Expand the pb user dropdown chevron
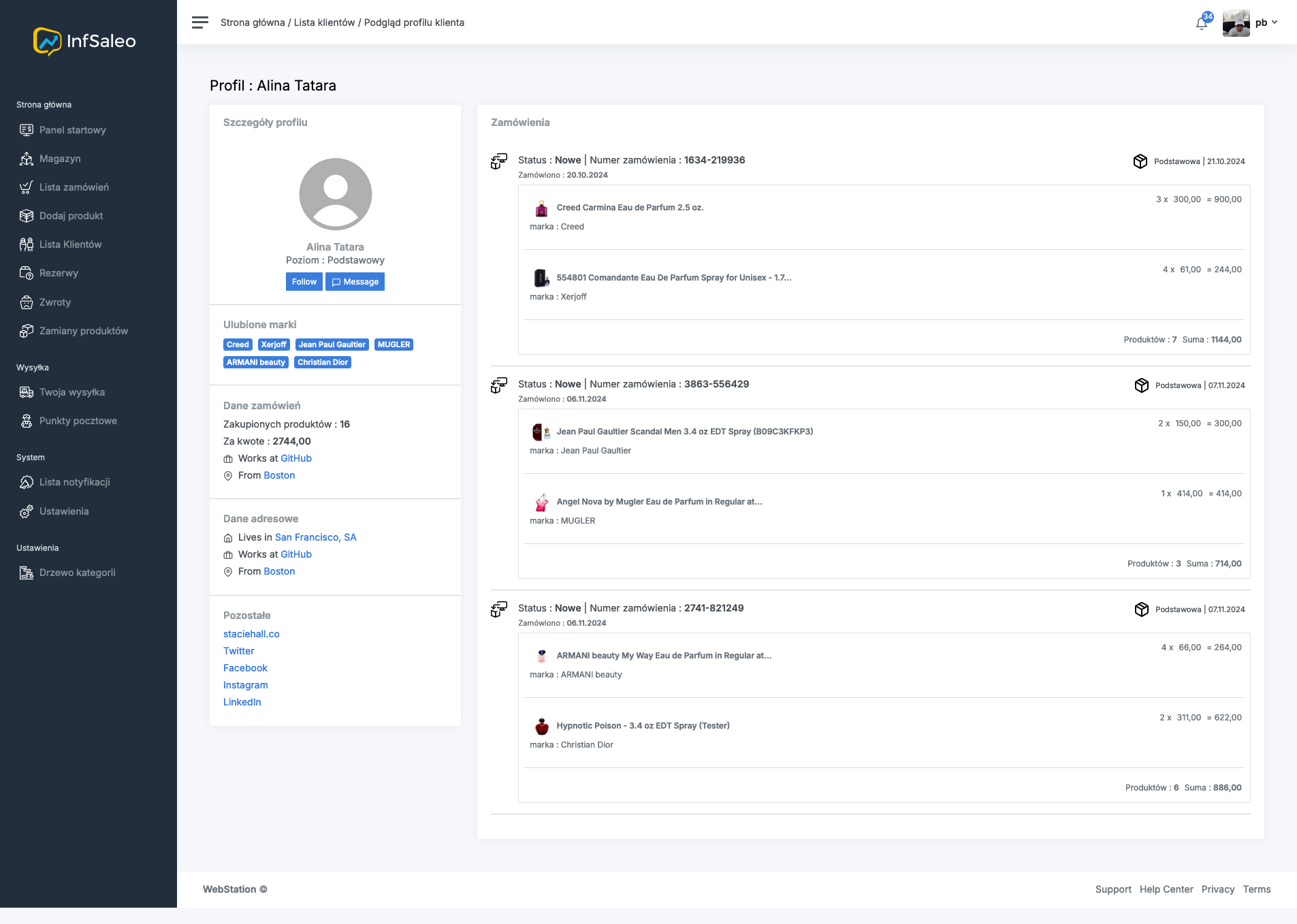The width and height of the screenshot is (1297, 924). [1275, 22]
